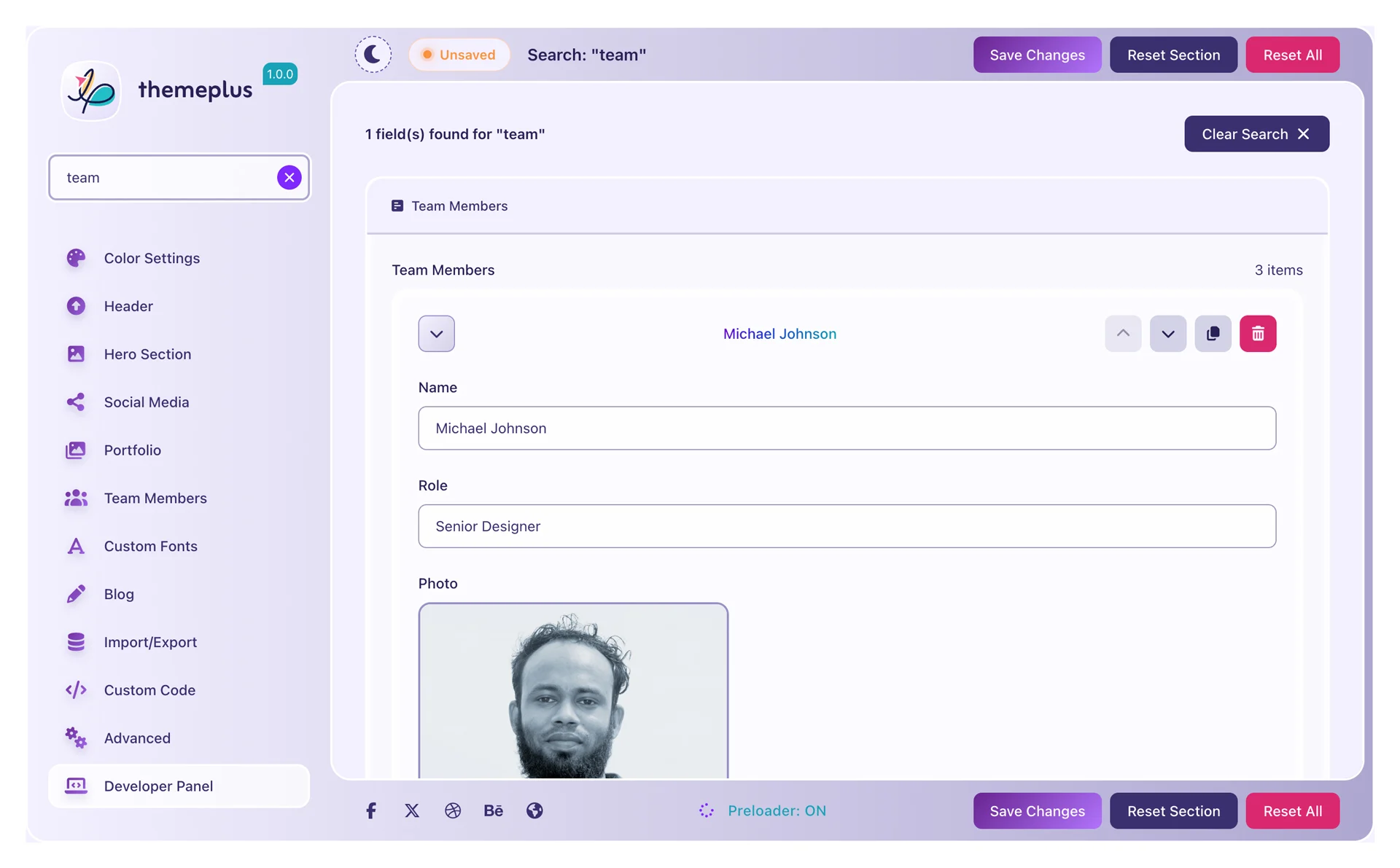This screenshot has width=1400, height=868.
Task: Click the Role input field
Action: coord(847,526)
